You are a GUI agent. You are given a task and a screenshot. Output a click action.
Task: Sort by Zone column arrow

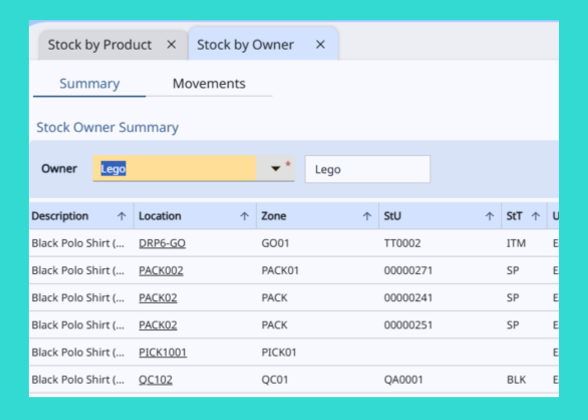367,216
